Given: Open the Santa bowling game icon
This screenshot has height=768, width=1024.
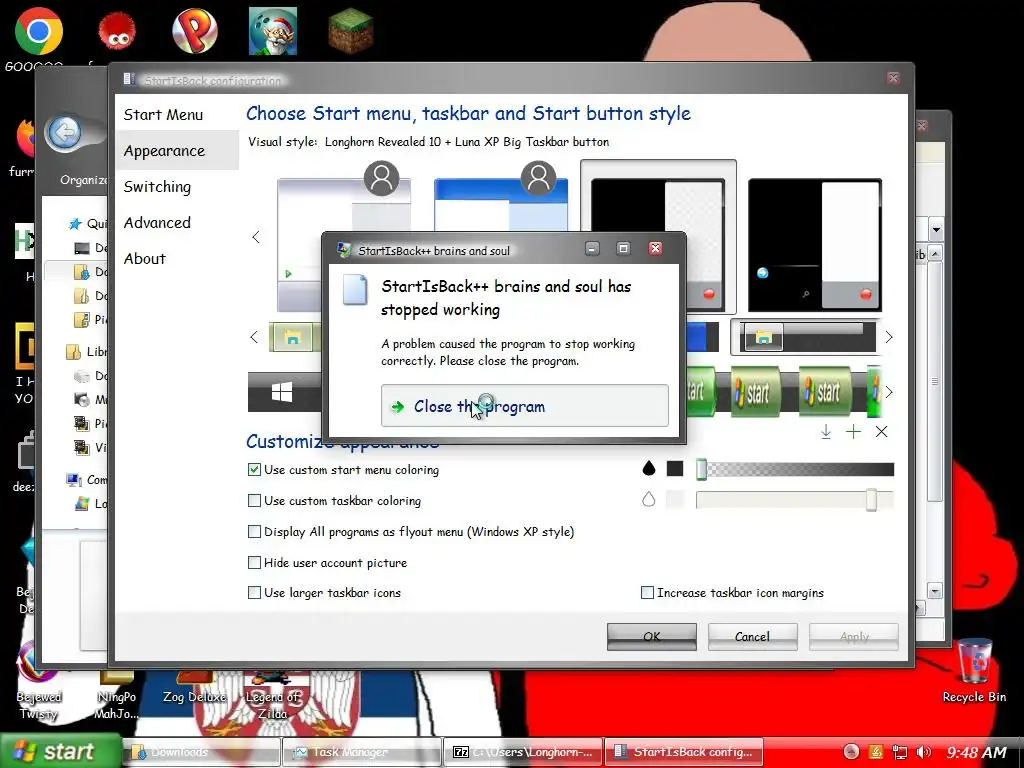Looking at the screenshot, I should pos(273,31).
